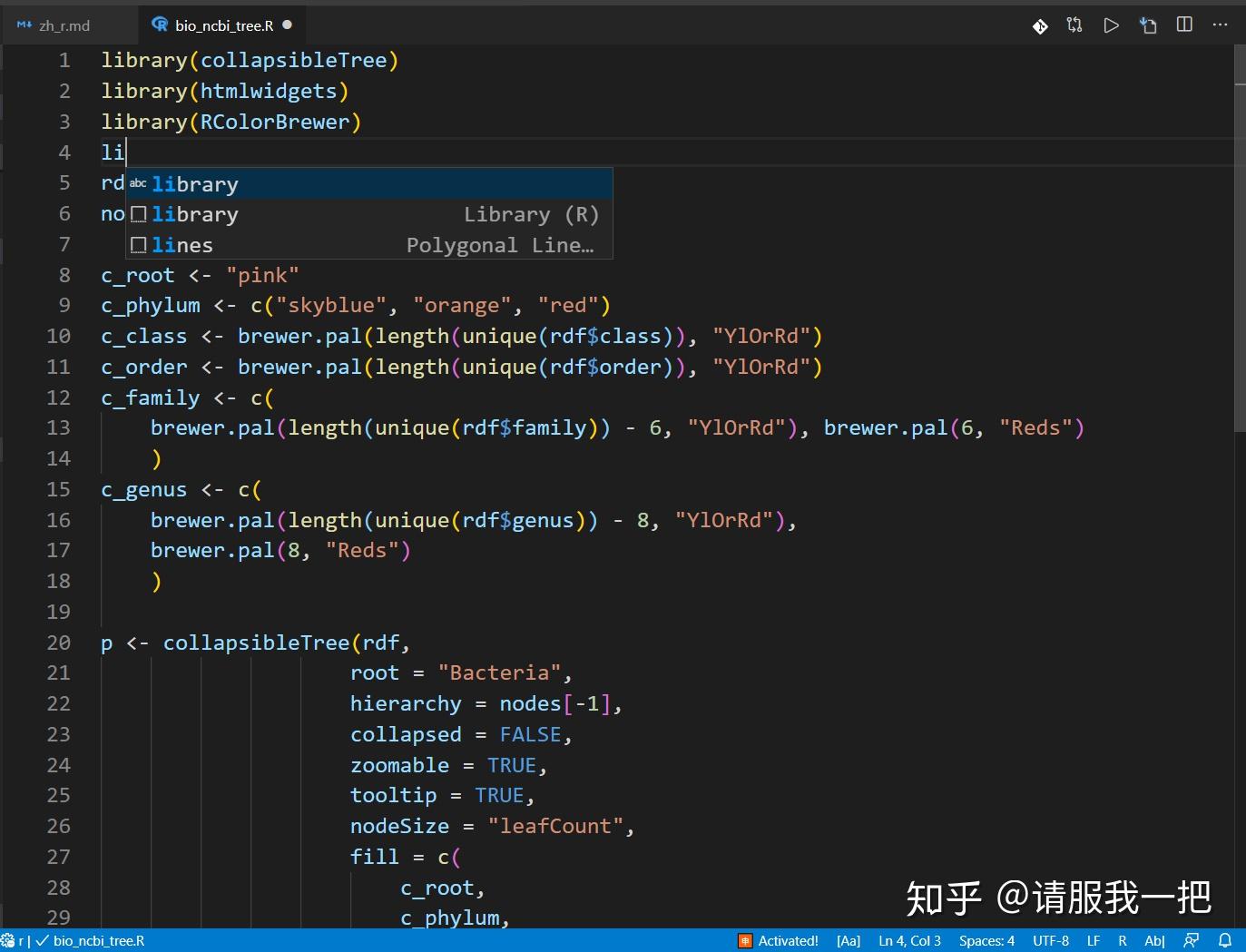Click on "skyblue" string on line 9
This screenshot has height=952, width=1246.
tap(331, 306)
